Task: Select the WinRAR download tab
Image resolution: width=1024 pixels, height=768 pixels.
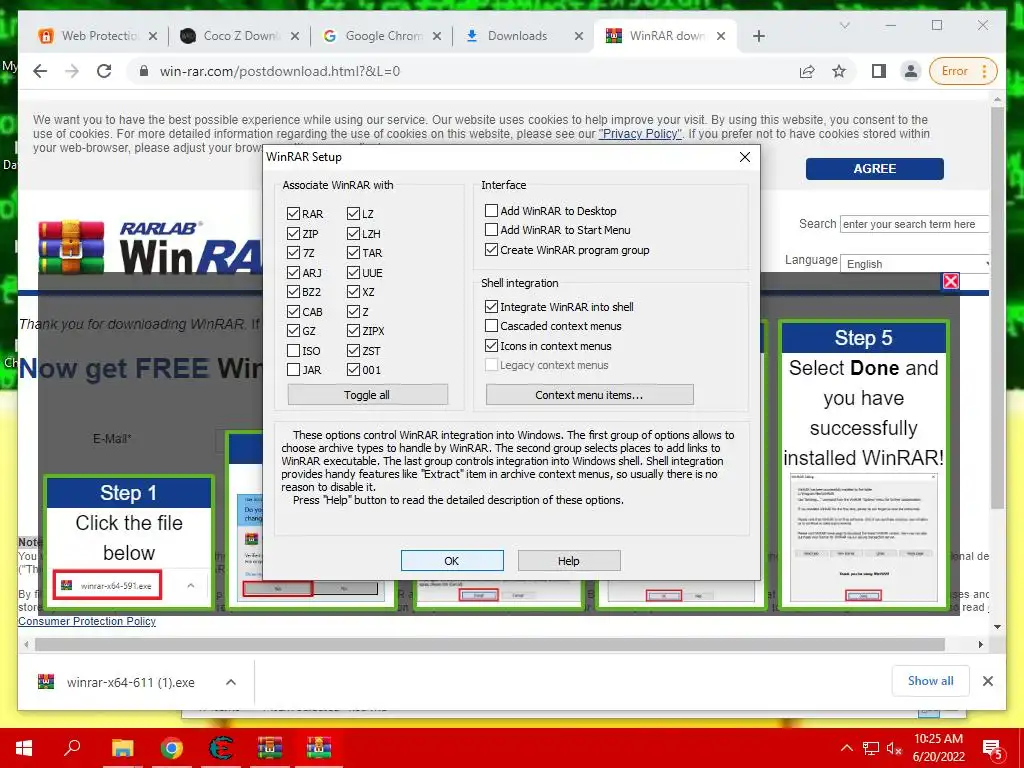Action: tap(665, 36)
